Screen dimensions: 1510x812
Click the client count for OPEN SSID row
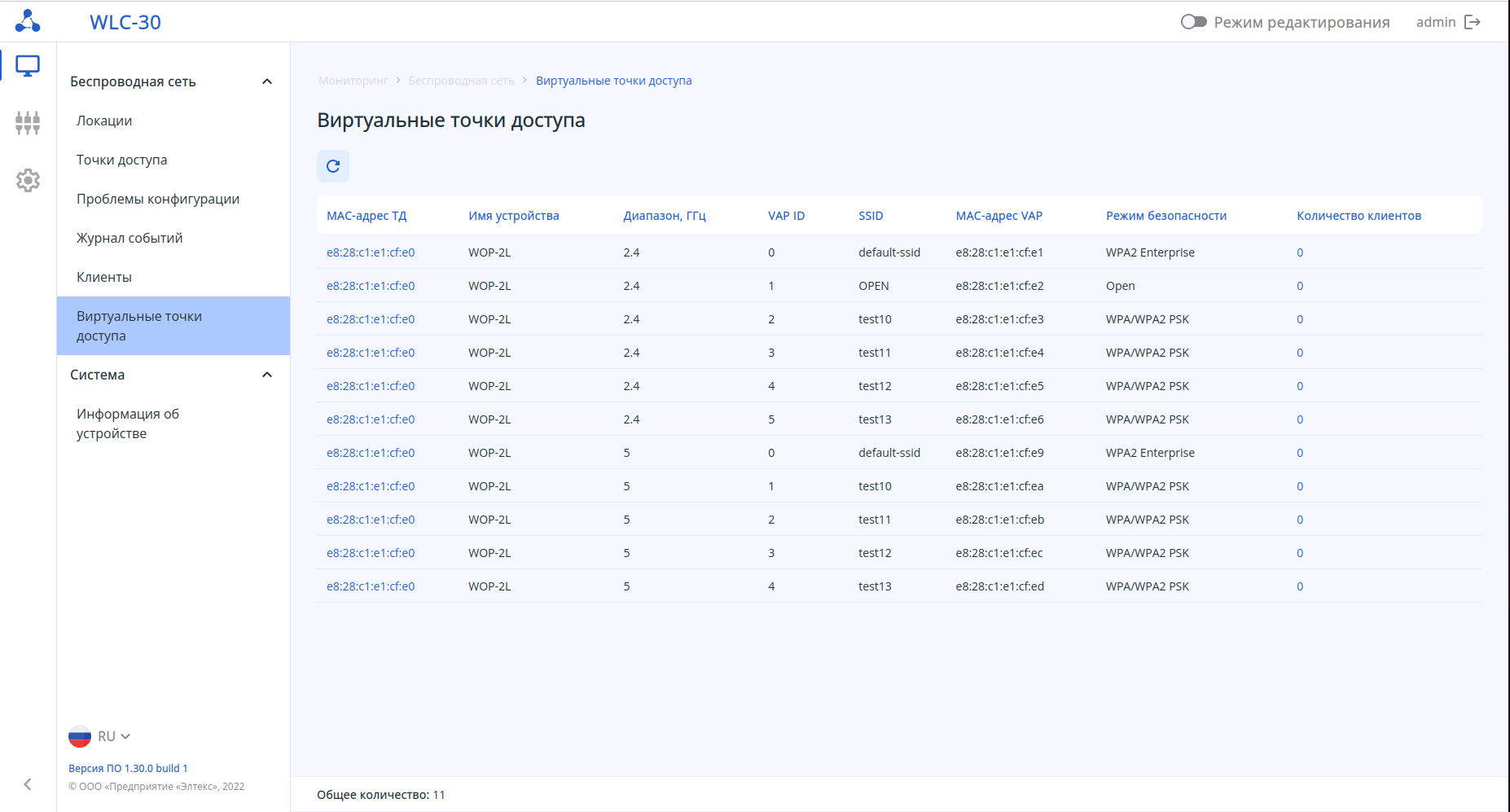[1300, 286]
